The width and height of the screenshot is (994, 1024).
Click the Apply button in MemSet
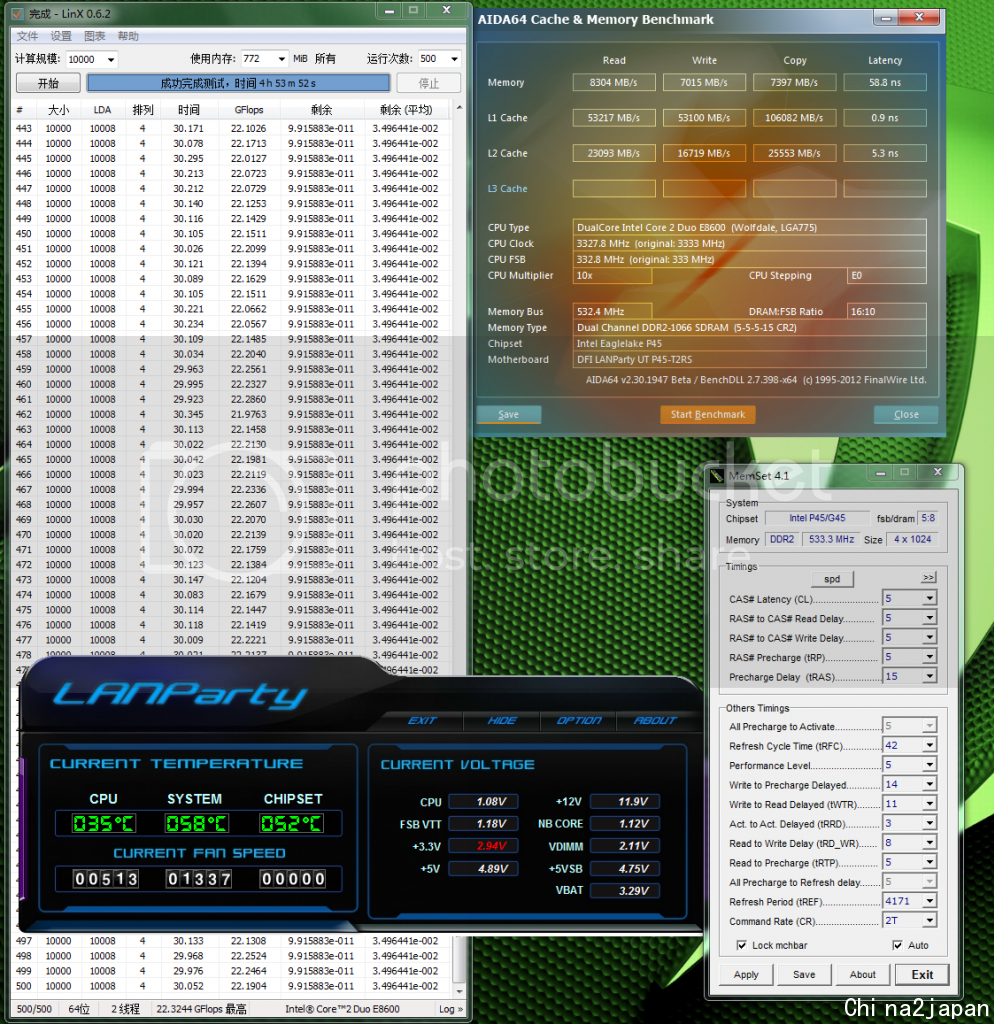[x=746, y=974]
